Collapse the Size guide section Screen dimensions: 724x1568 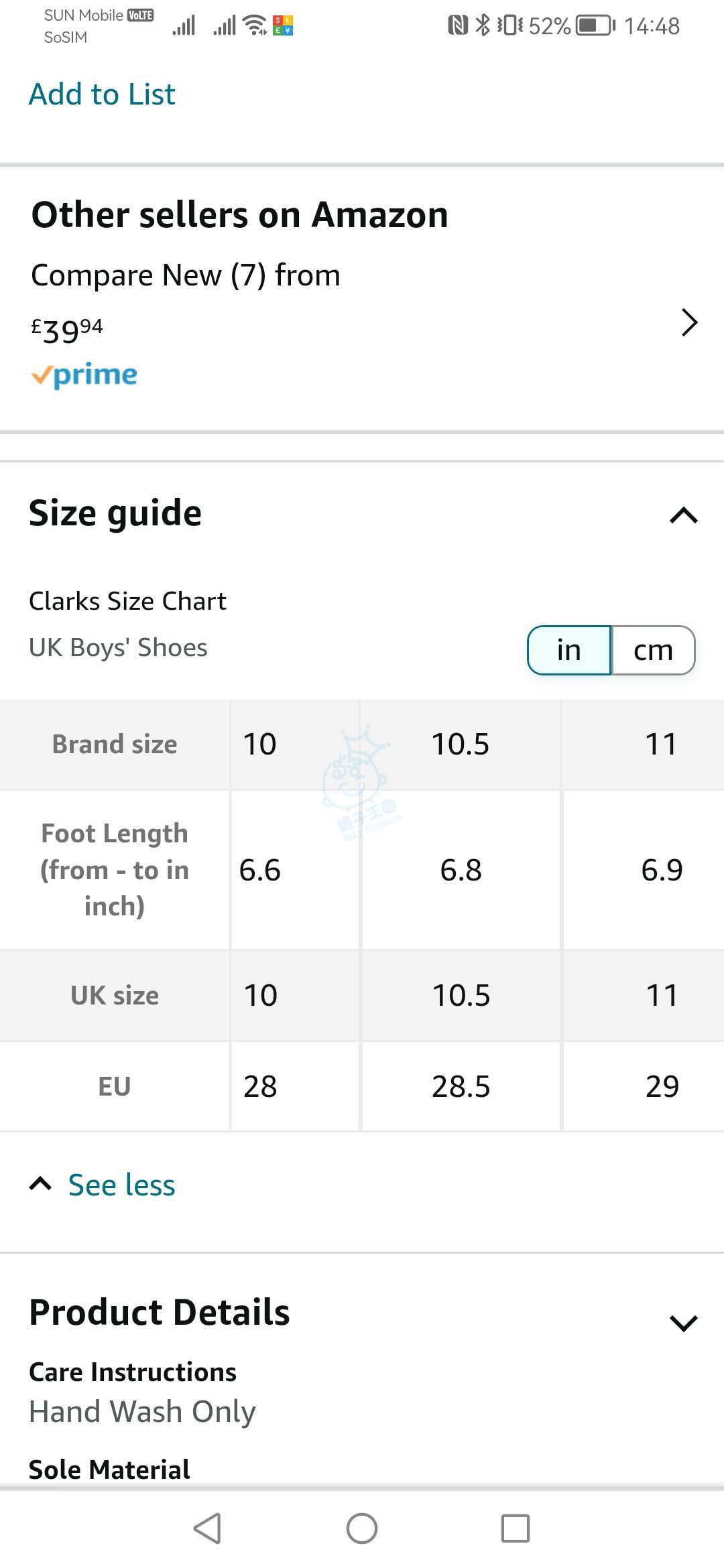coord(684,515)
